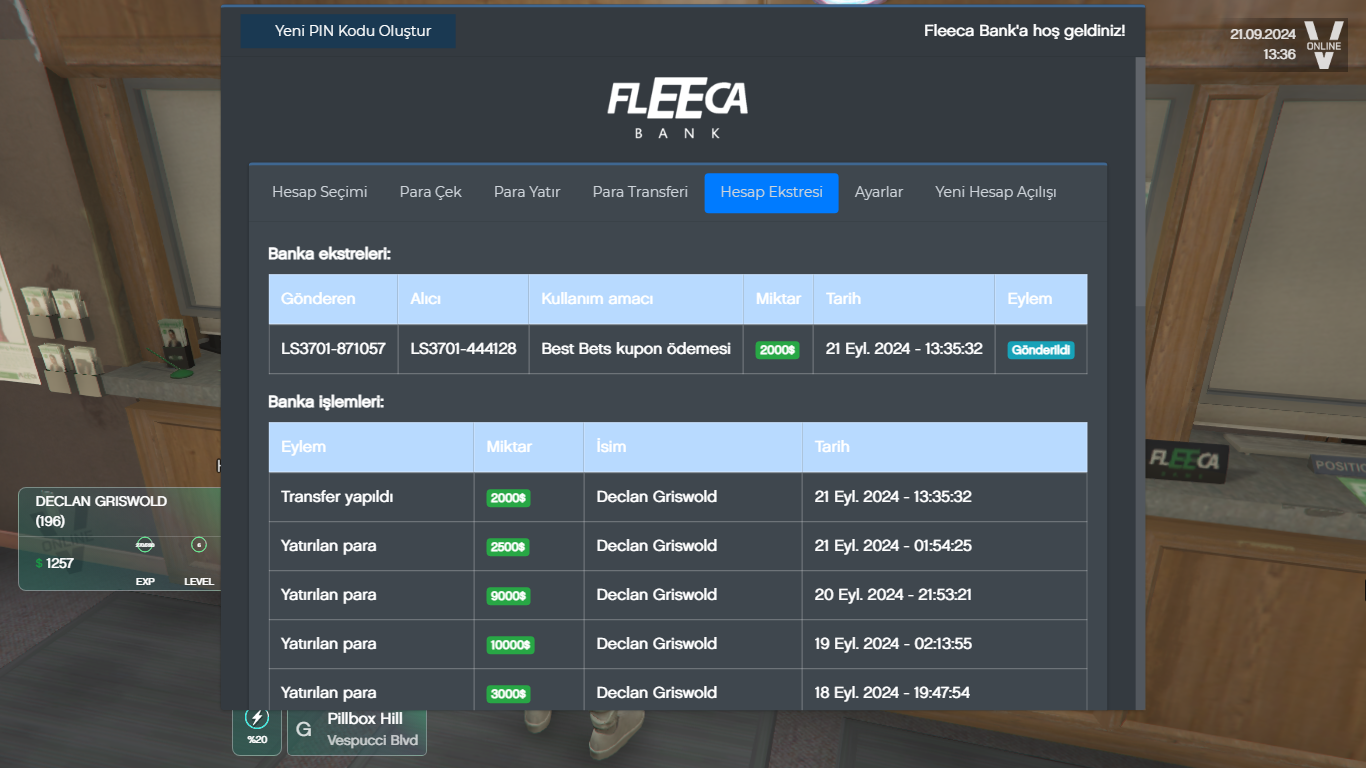Click the date 19 Eyl. 2024 - 02:13:55
The height and width of the screenshot is (768, 1366).
point(893,644)
